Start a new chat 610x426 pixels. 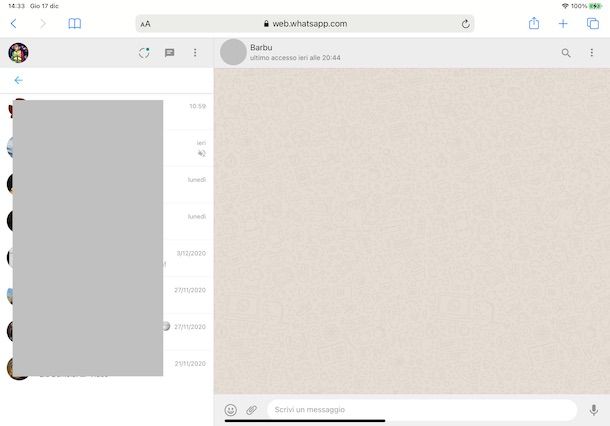tap(170, 53)
